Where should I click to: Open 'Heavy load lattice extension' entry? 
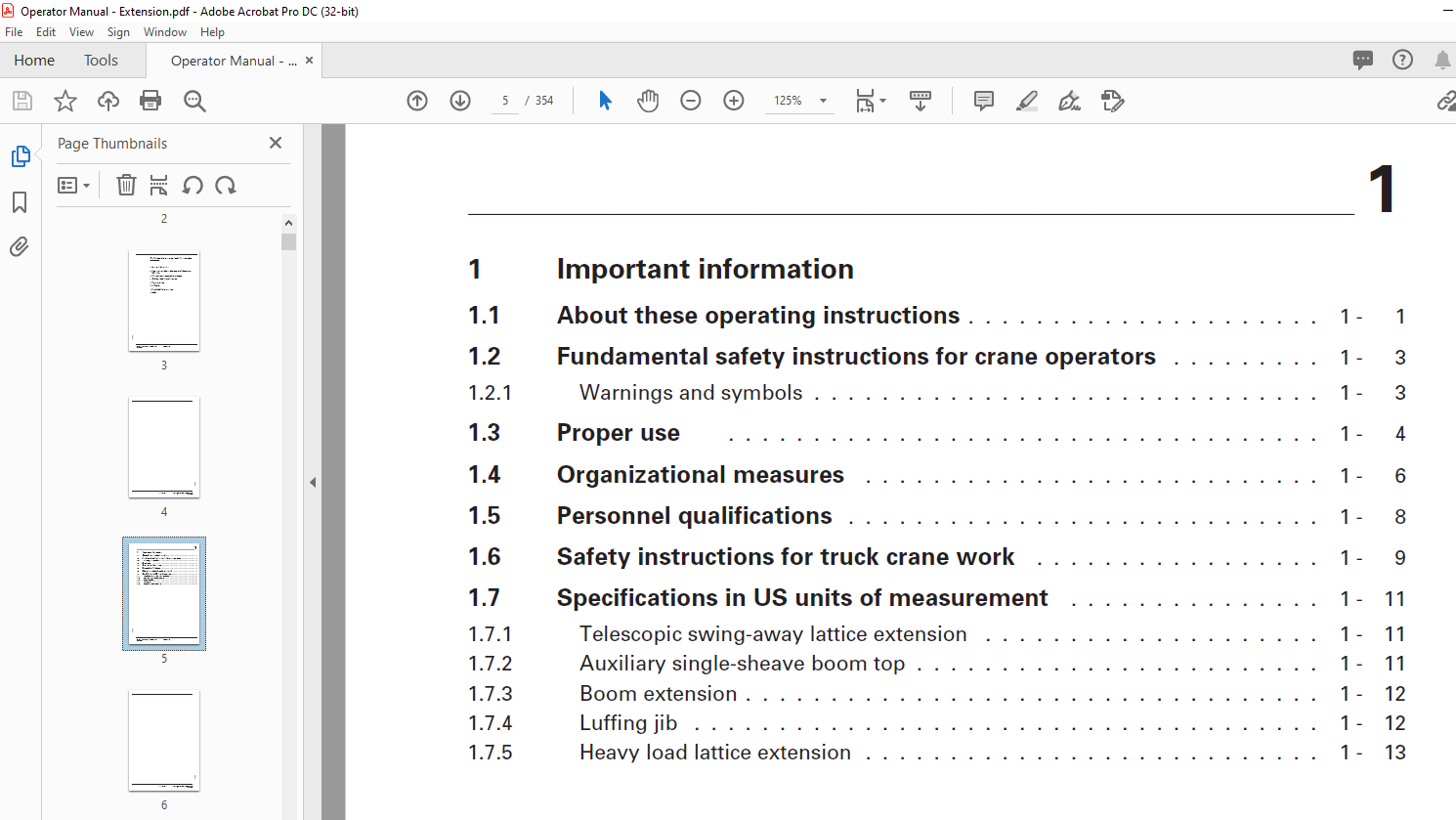point(715,753)
